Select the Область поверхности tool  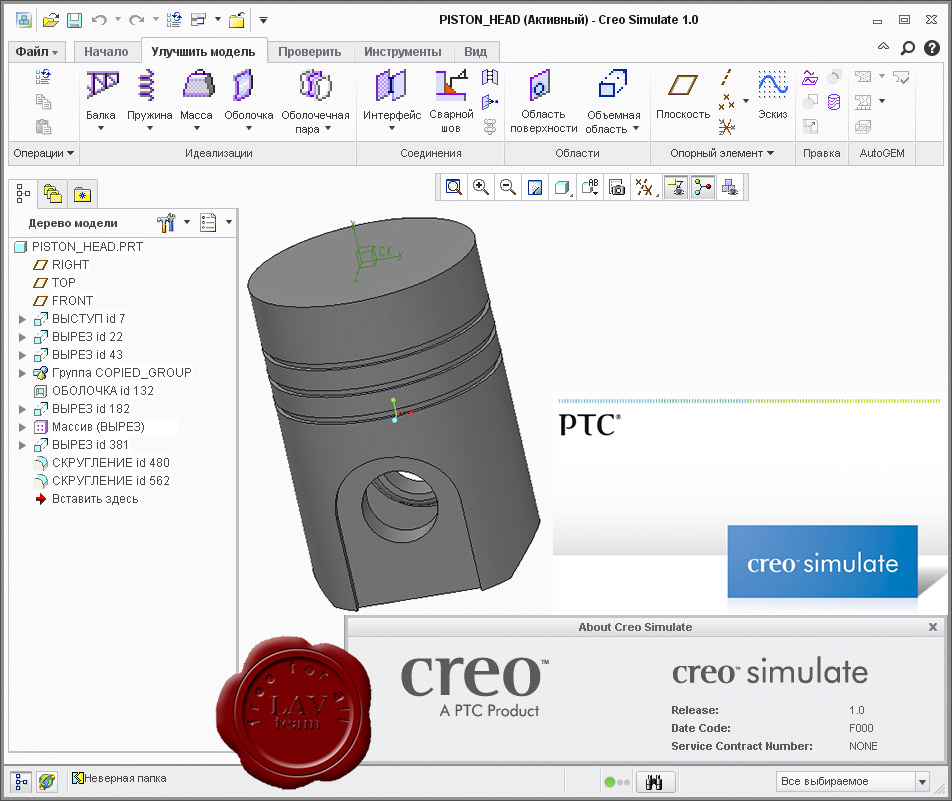tap(543, 100)
